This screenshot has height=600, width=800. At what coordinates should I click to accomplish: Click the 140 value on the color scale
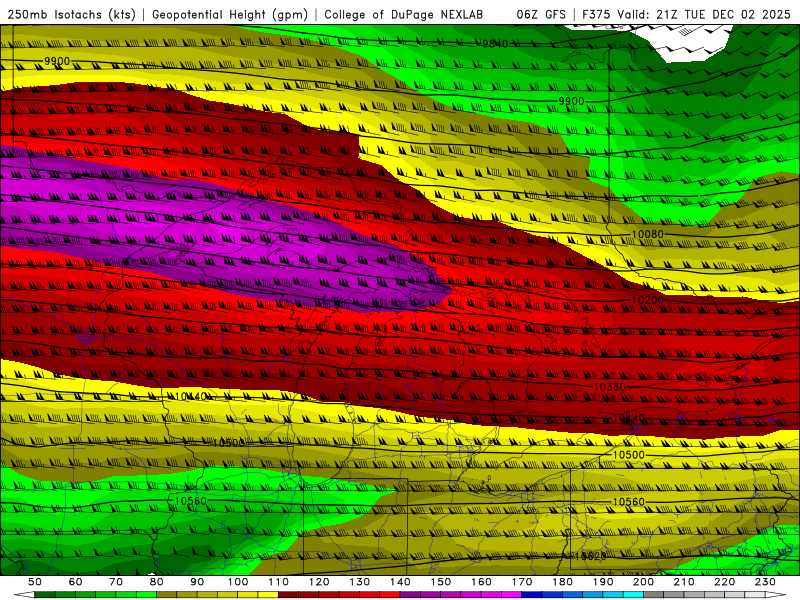(400, 582)
